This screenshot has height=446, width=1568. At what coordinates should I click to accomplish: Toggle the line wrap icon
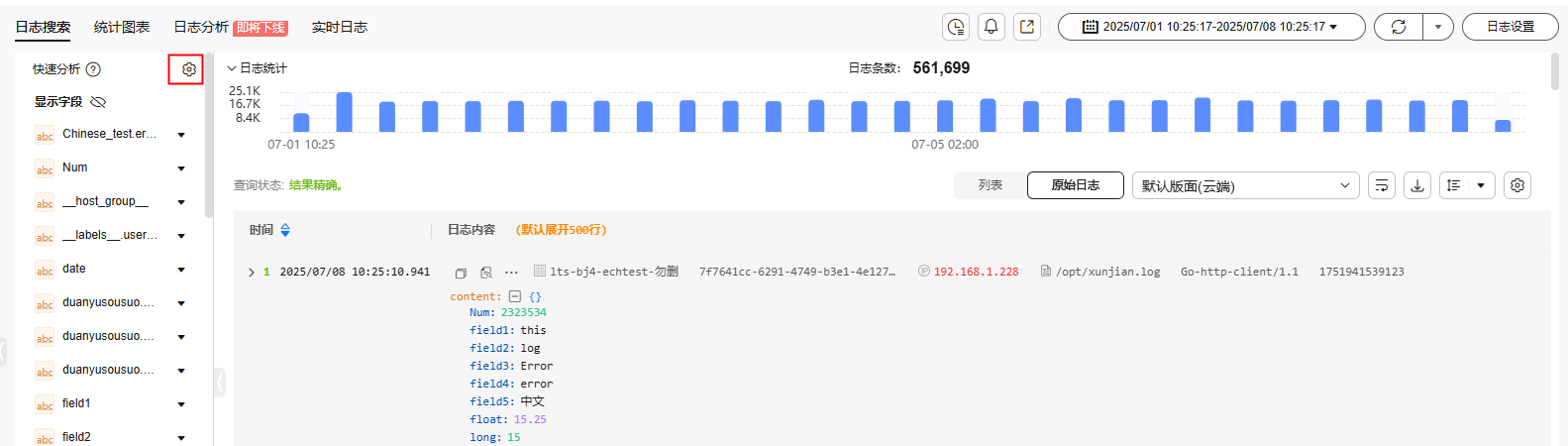point(1382,185)
